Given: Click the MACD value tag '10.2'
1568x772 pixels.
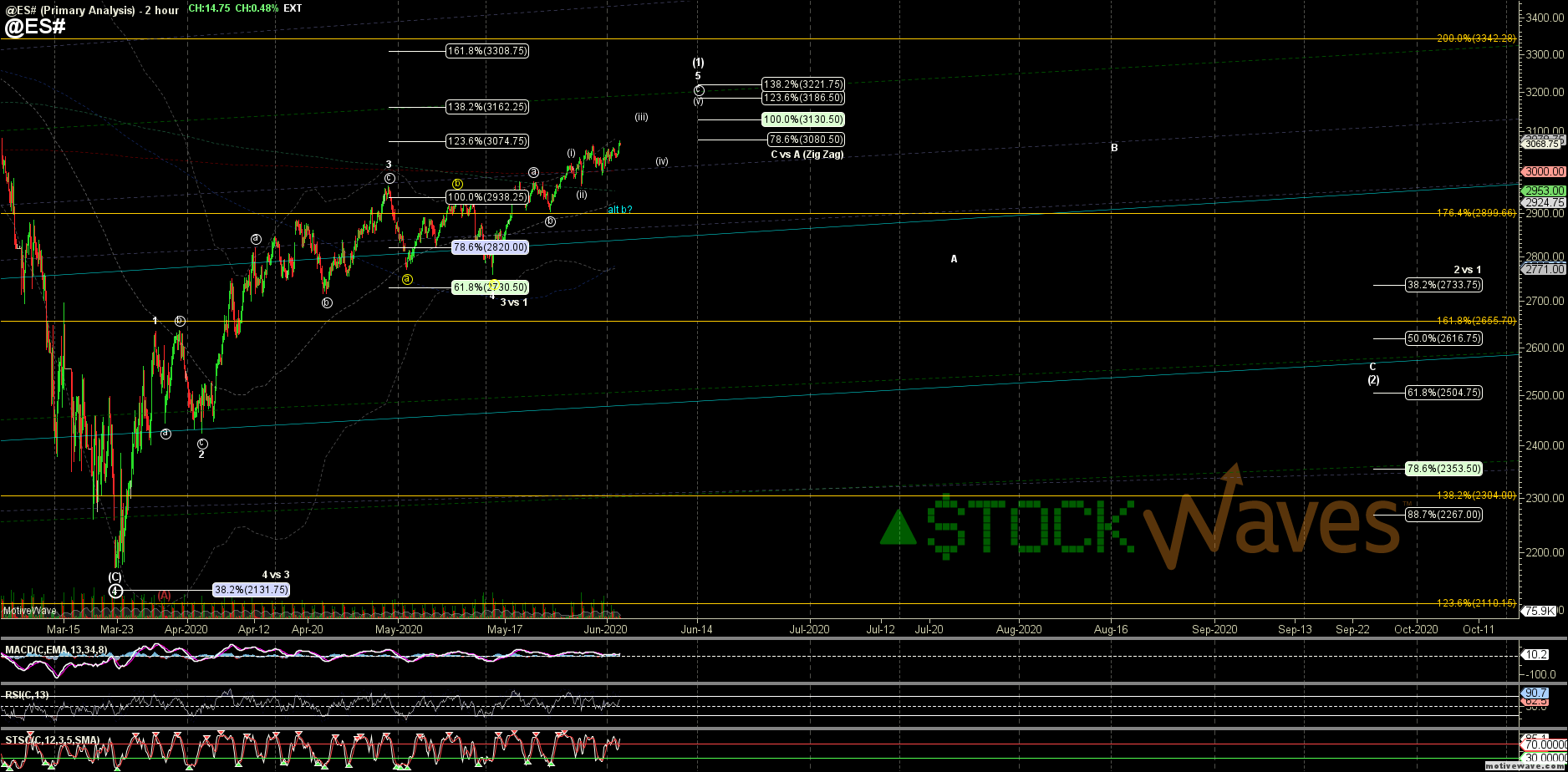Looking at the screenshot, I should 1537,655.
